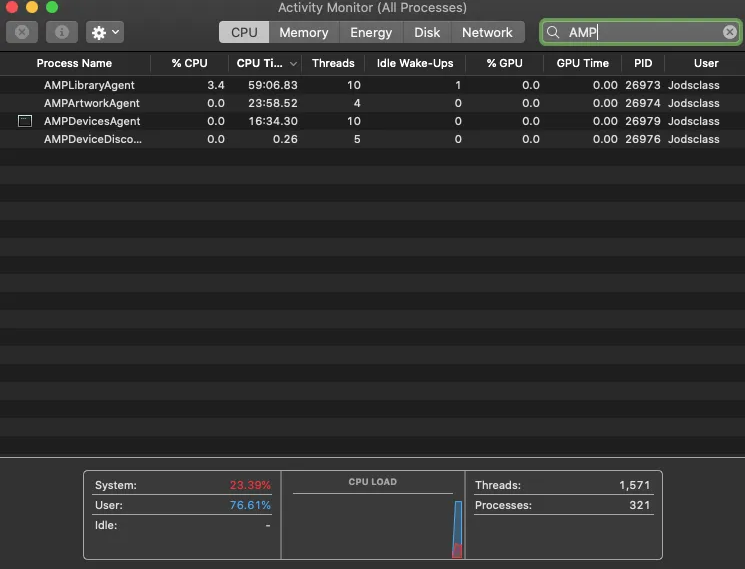Open the process info inspector button
This screenshot has width=745, height=569.
[62, 32]
